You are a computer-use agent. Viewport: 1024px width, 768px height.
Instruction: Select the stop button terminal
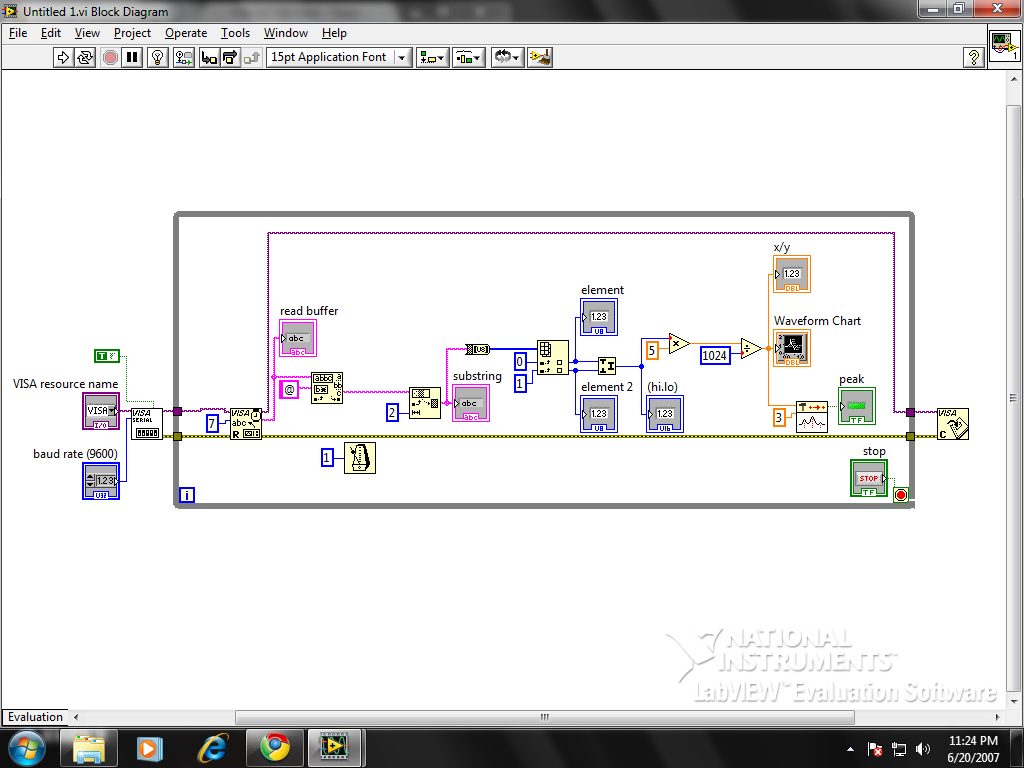click(869, 478)
